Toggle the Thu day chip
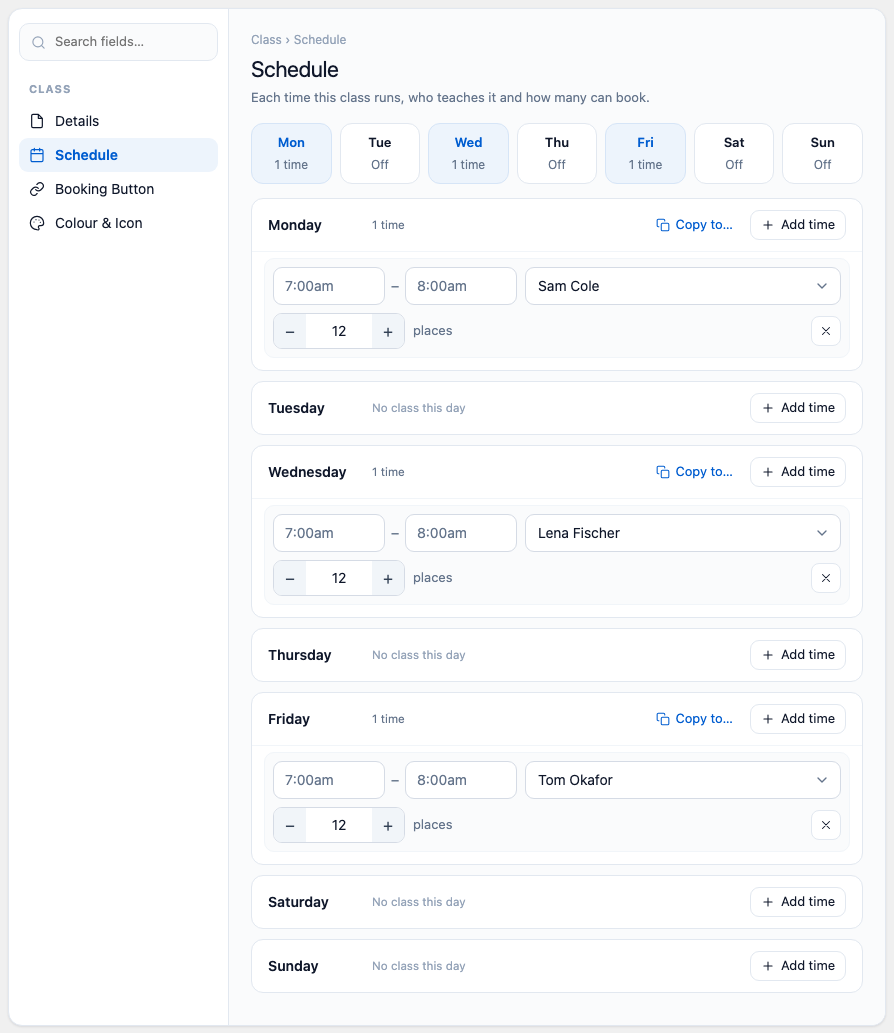The image size is (894, 1033). coord(557,154)
